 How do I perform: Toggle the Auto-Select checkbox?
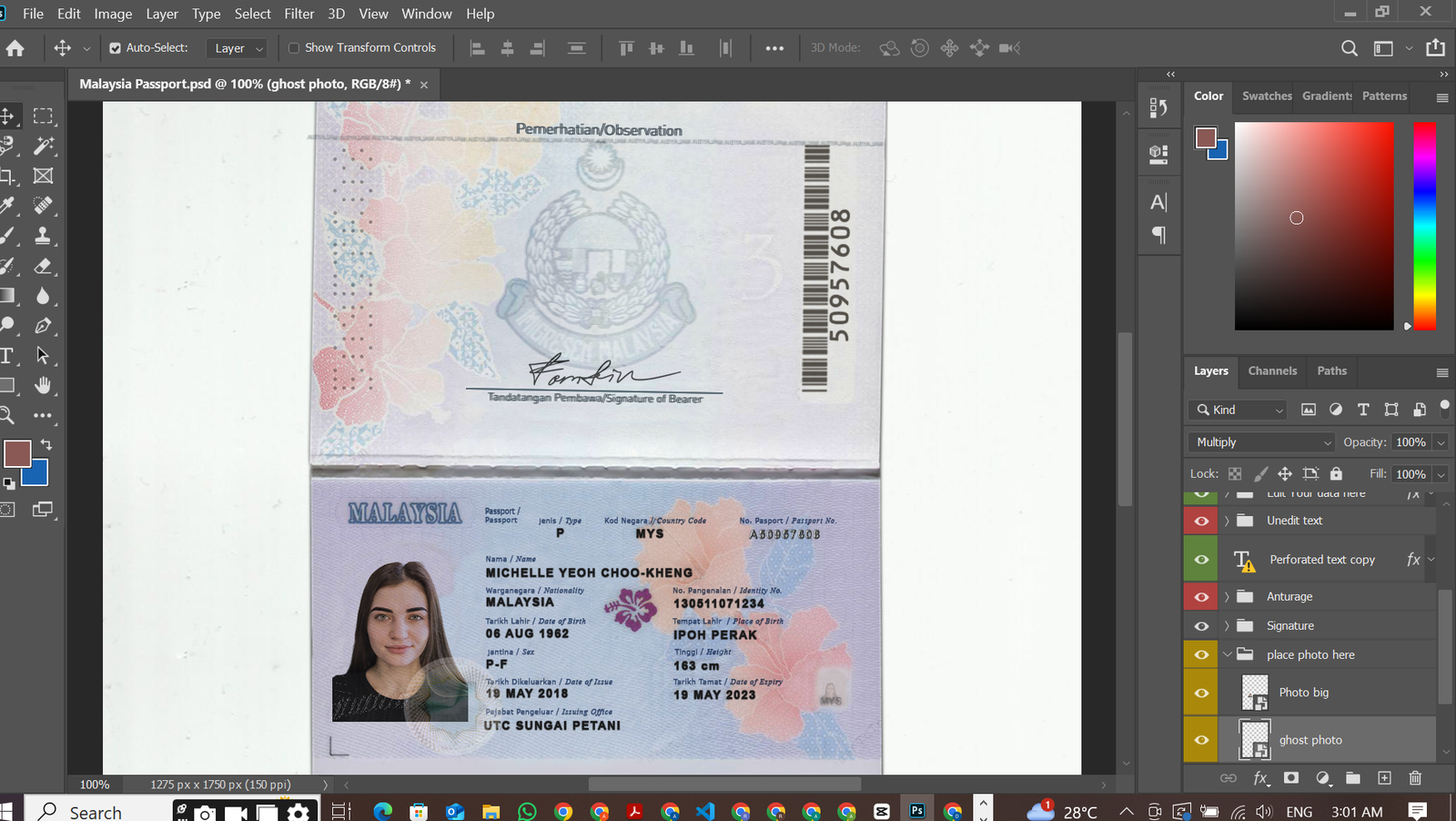[x=116, y=48]
